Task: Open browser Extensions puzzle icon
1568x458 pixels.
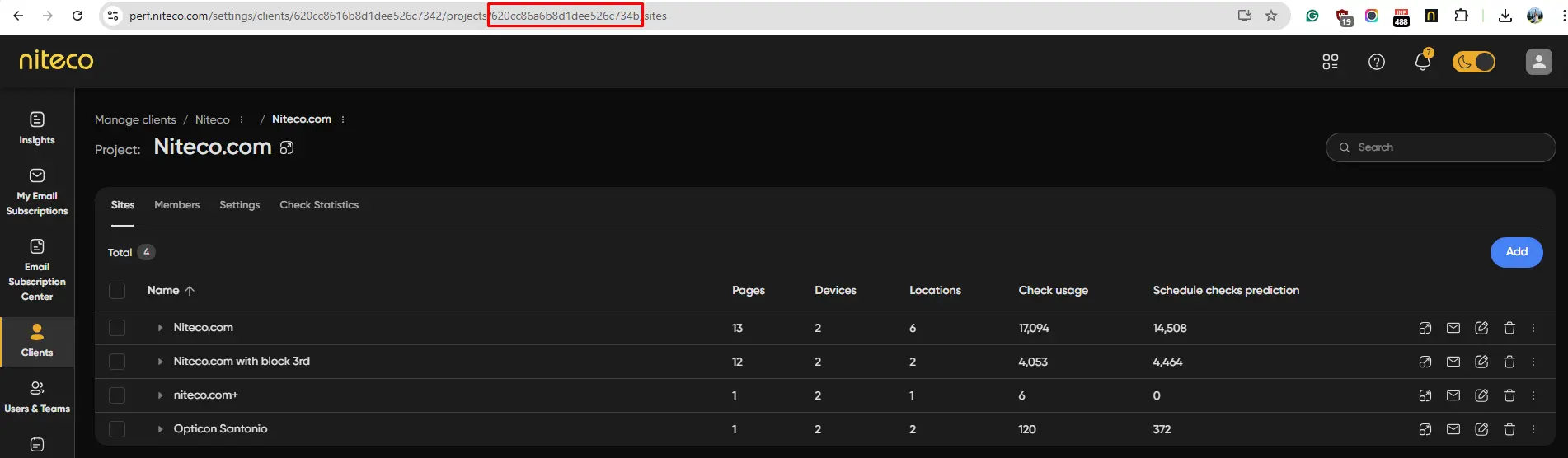Action: click(x=1461, y=16)
